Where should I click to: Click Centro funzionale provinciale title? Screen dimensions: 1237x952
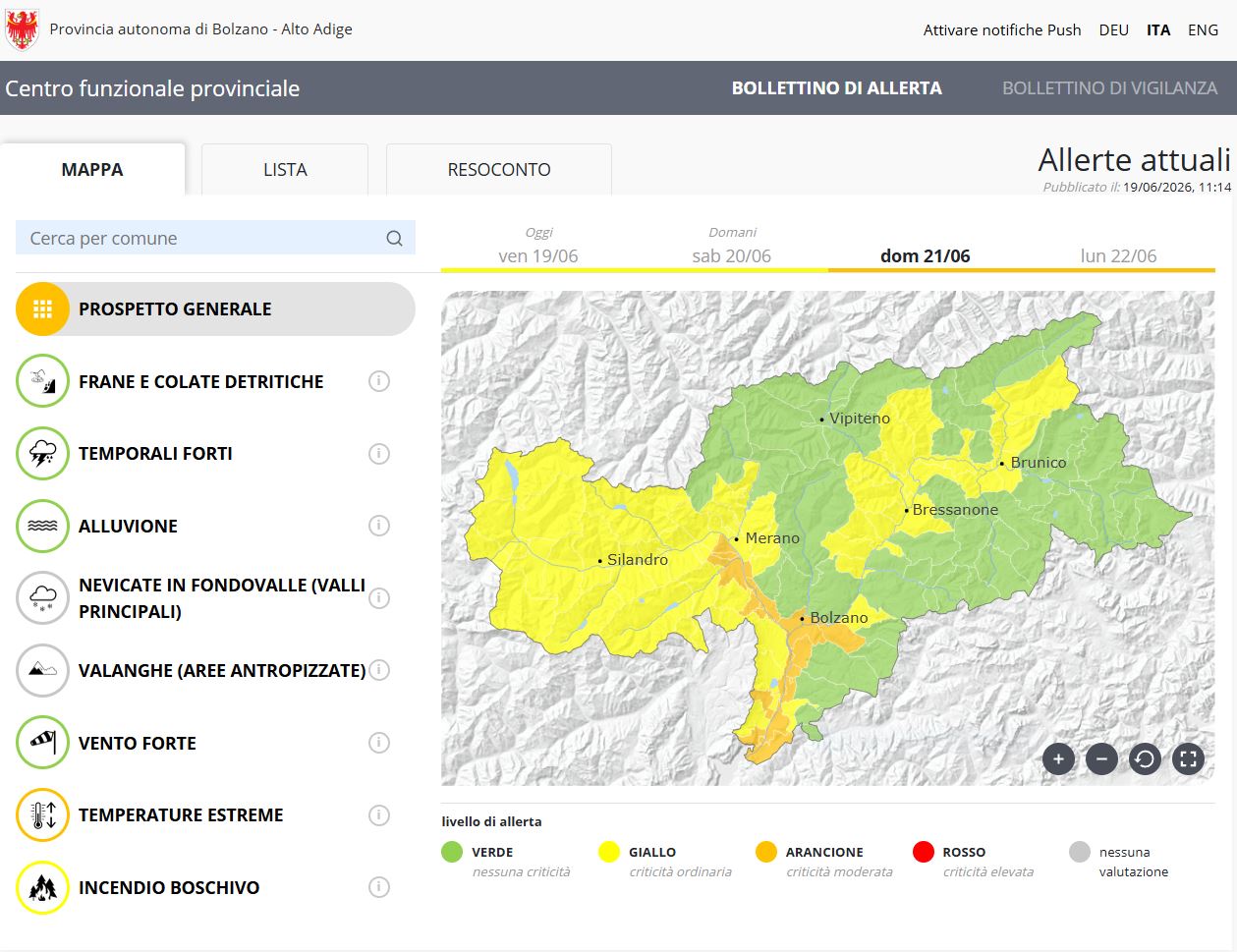(152, 88)
